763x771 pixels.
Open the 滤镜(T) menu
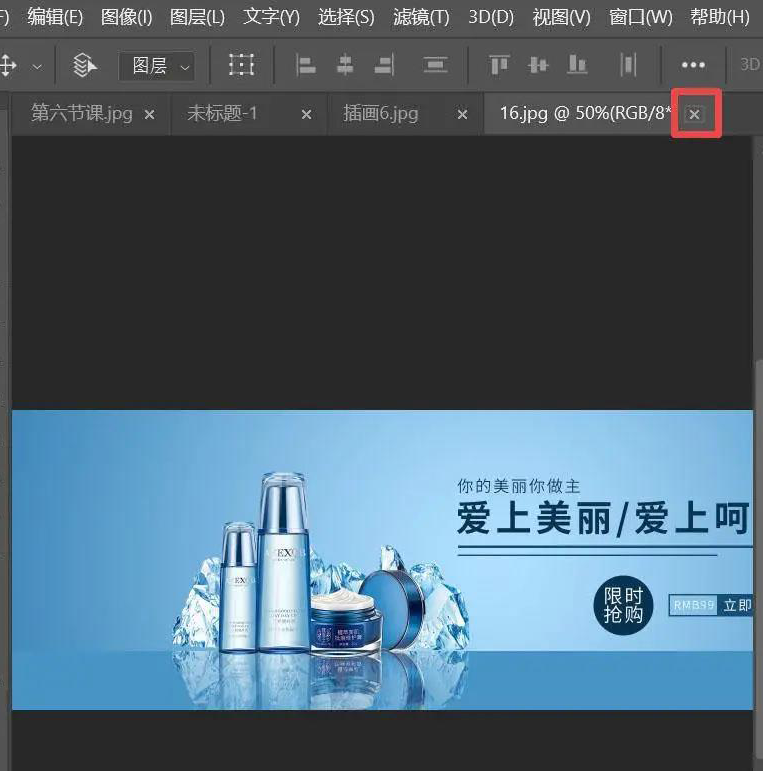point(421,17)
